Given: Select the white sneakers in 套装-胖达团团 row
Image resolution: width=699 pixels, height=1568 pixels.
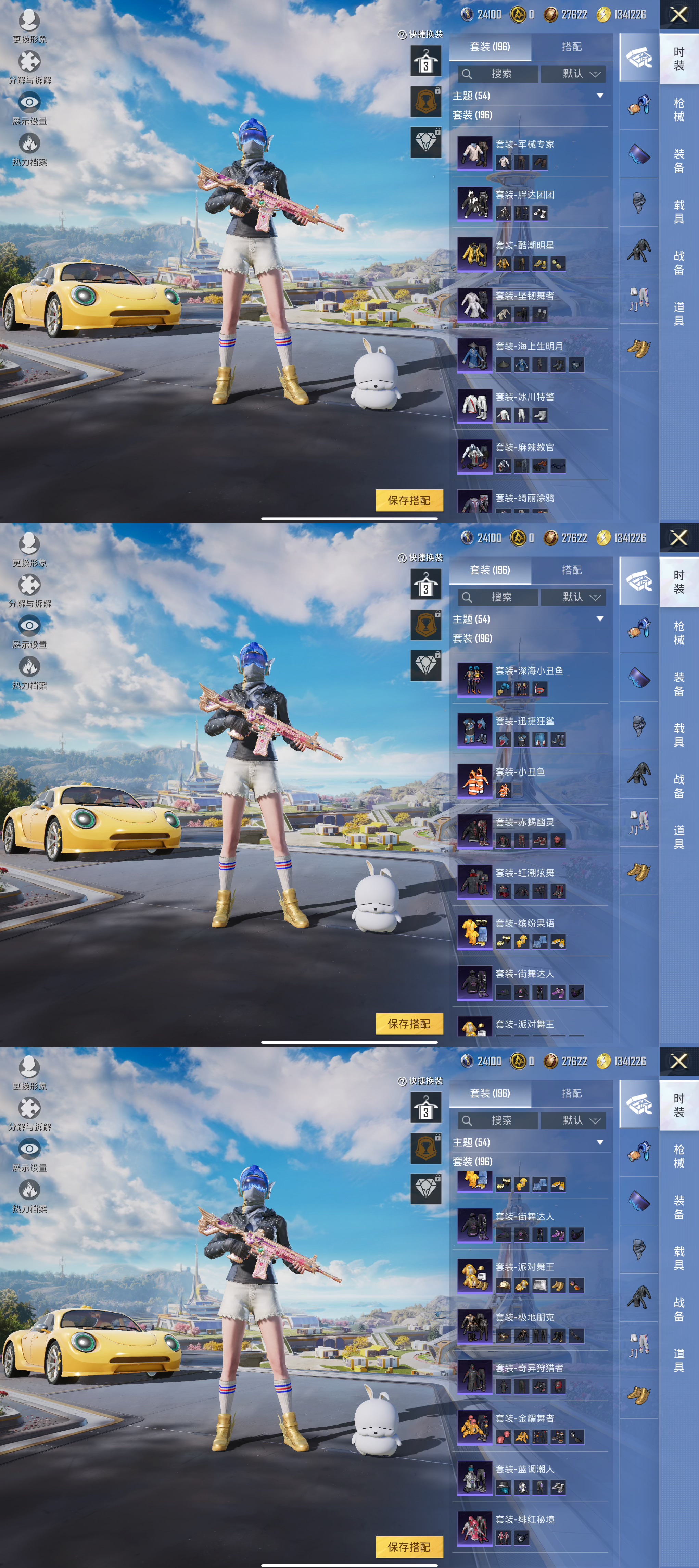Looking at the screenshot, I should pos(539,213).
